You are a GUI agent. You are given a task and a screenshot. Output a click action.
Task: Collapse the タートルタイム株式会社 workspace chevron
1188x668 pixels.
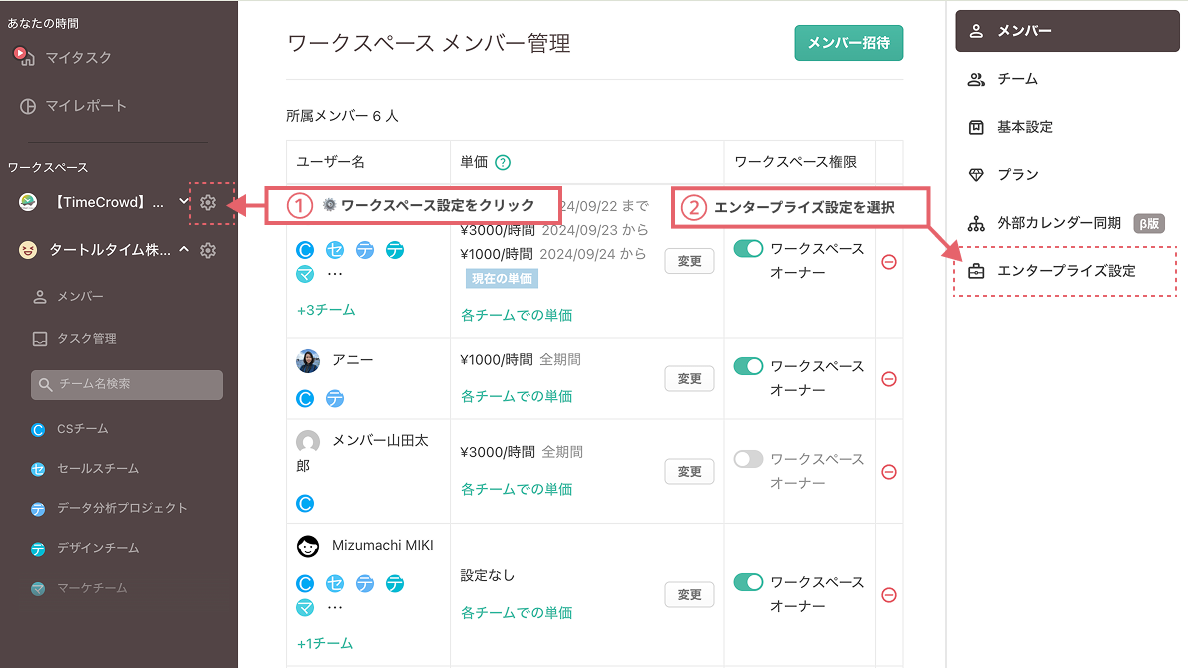184,250
